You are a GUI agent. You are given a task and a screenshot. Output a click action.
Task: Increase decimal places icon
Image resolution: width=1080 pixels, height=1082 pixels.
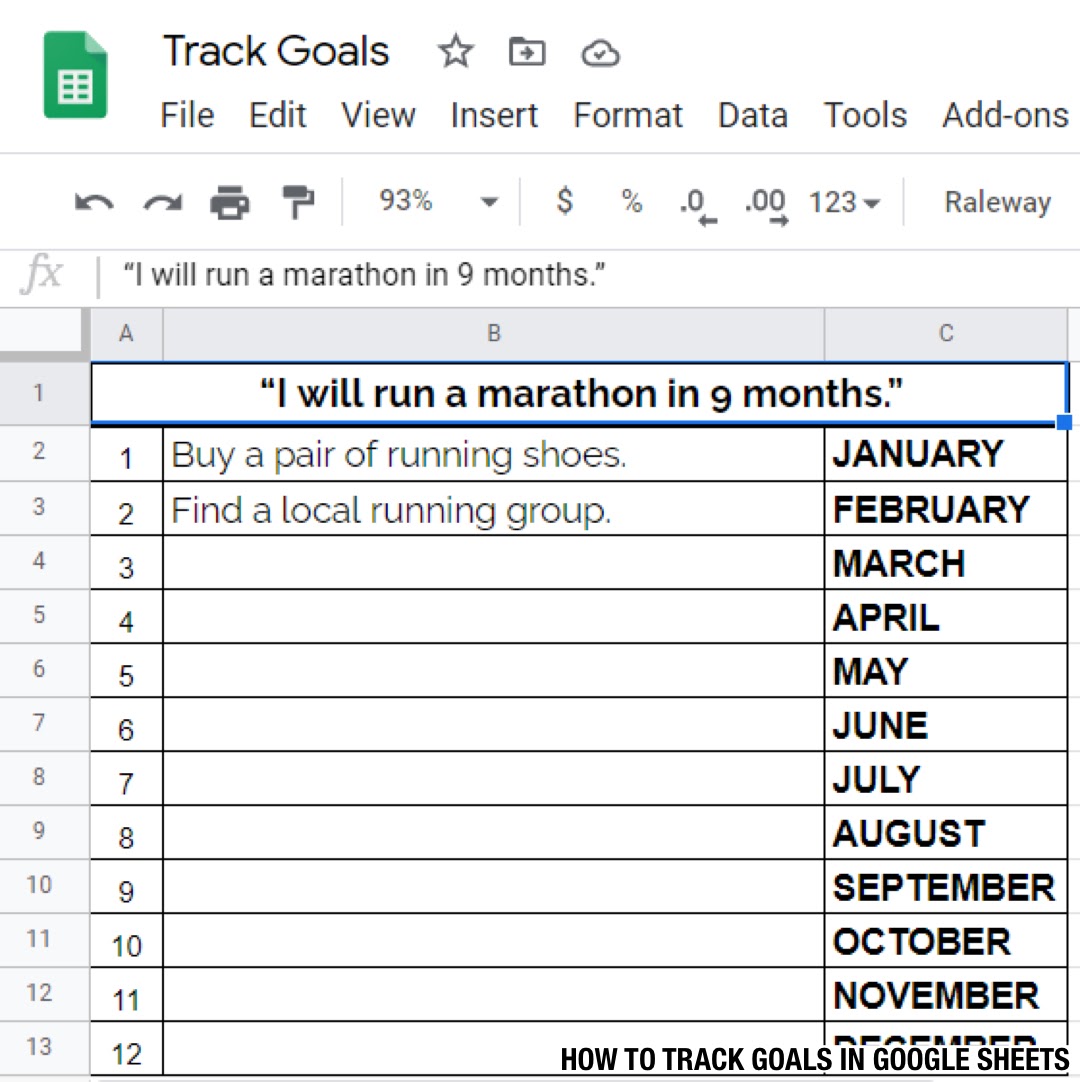pyautogui.click(x=765, y=201)
